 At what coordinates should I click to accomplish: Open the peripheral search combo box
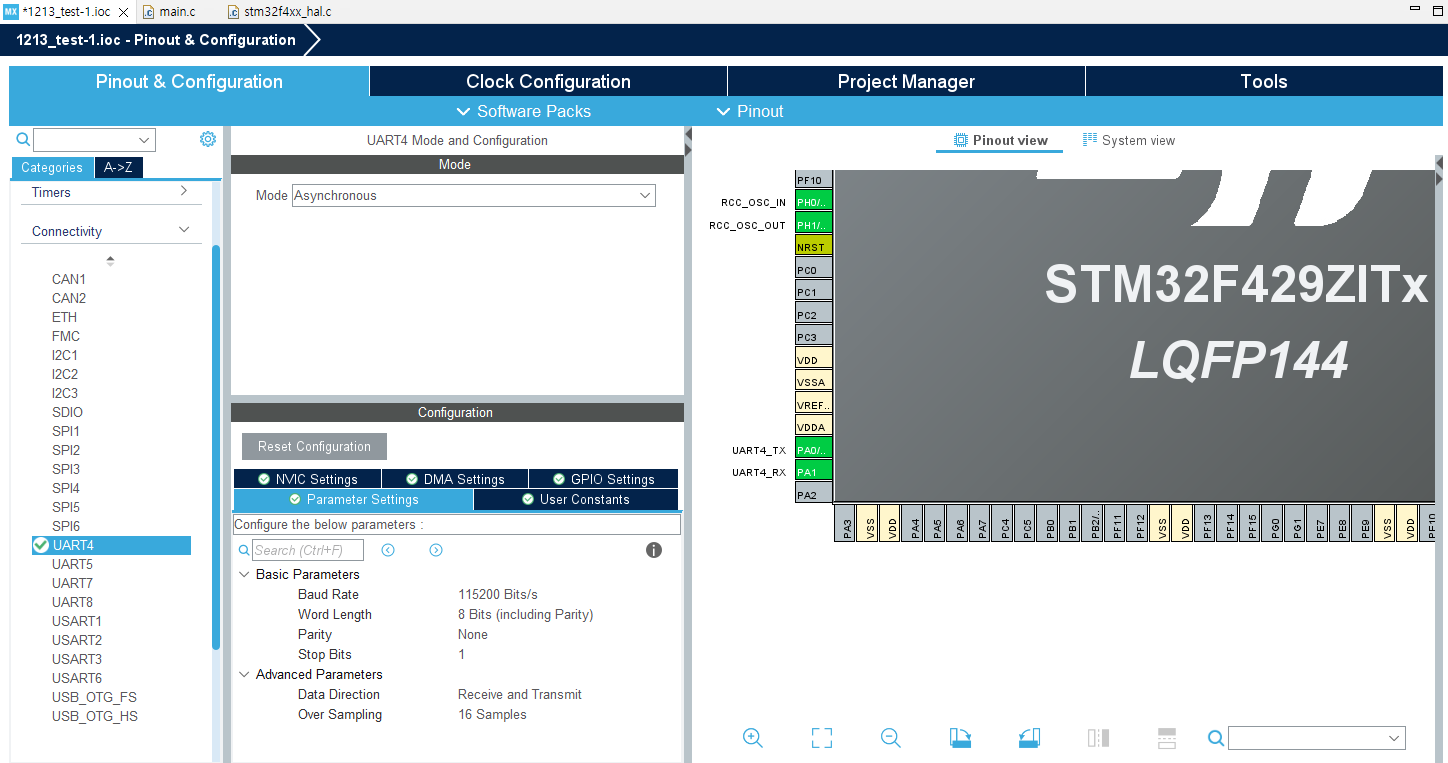[x=94, y=140]
